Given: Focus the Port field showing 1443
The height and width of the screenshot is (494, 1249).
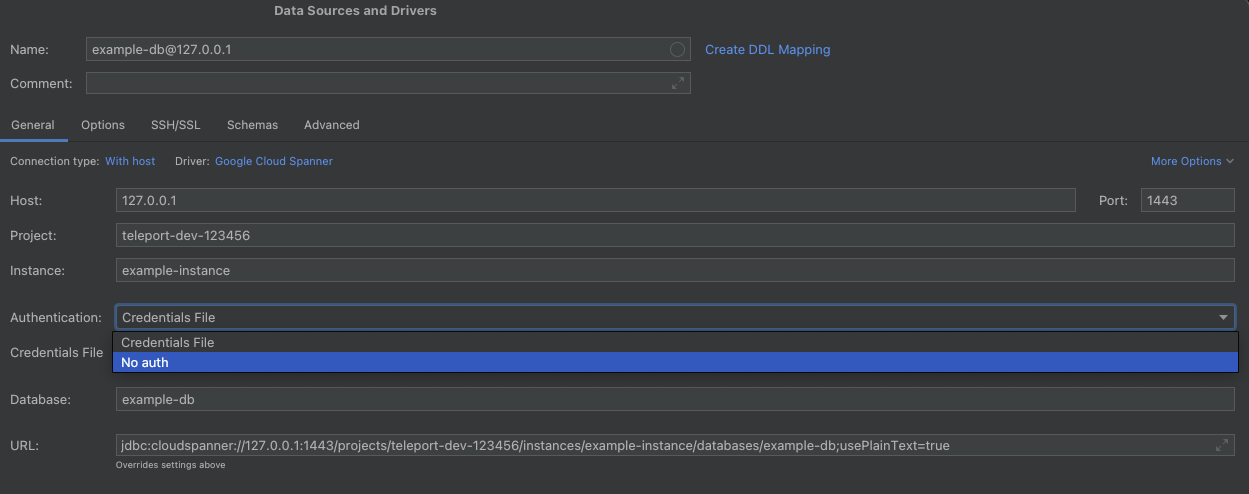Looking at the screenshot, I should click(1187, 200).
